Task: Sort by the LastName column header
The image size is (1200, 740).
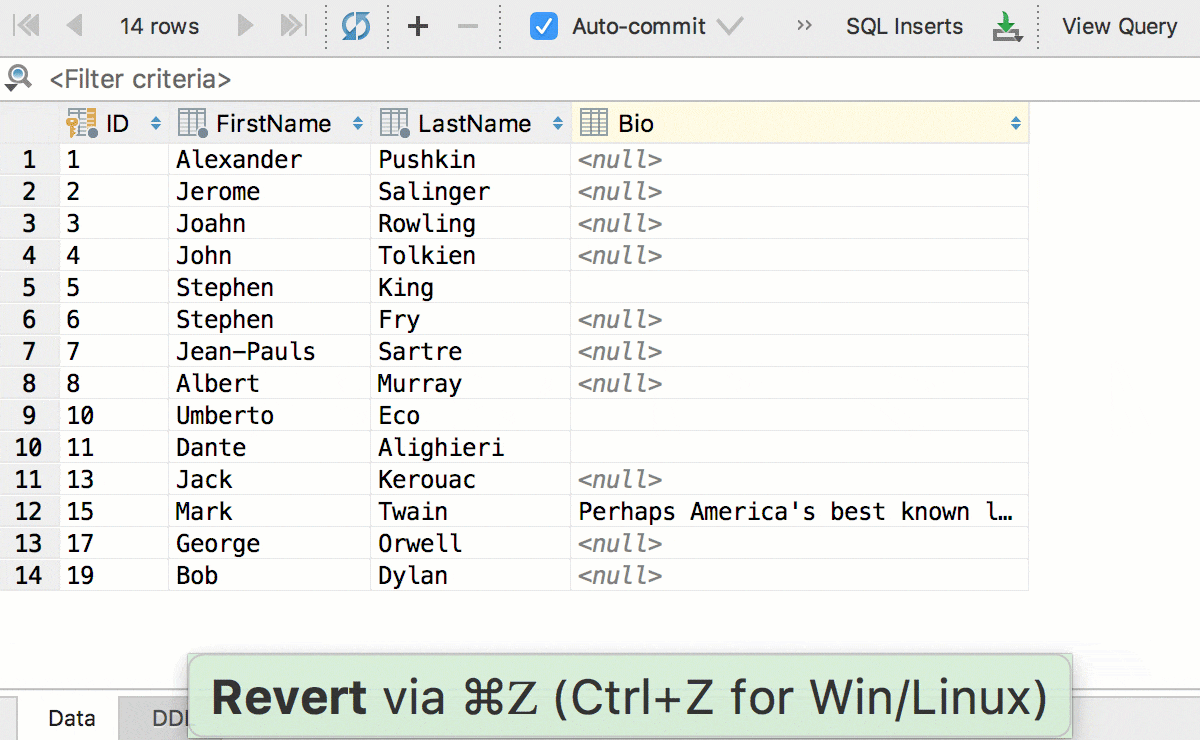Action: point(471,123)
